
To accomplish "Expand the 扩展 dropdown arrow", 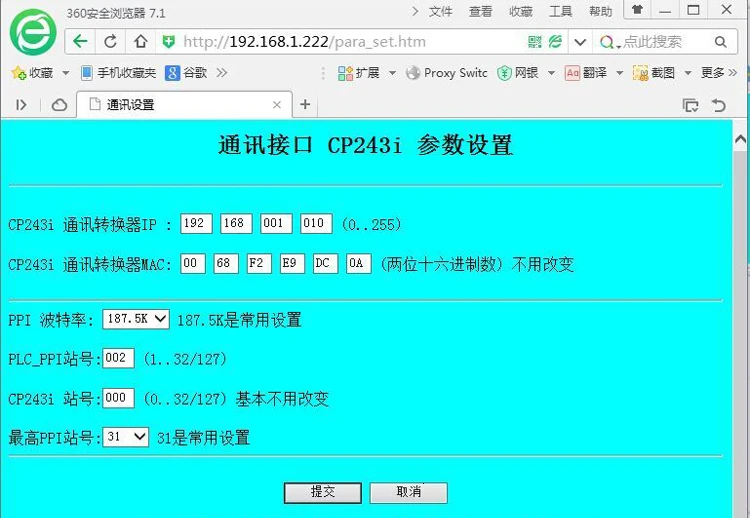I will point(392,73).
